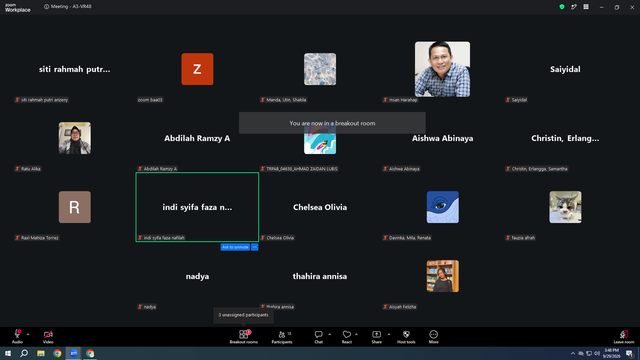Click the green encryption shield icon
Screen dimensions: 640x360
tap(562, 7)
